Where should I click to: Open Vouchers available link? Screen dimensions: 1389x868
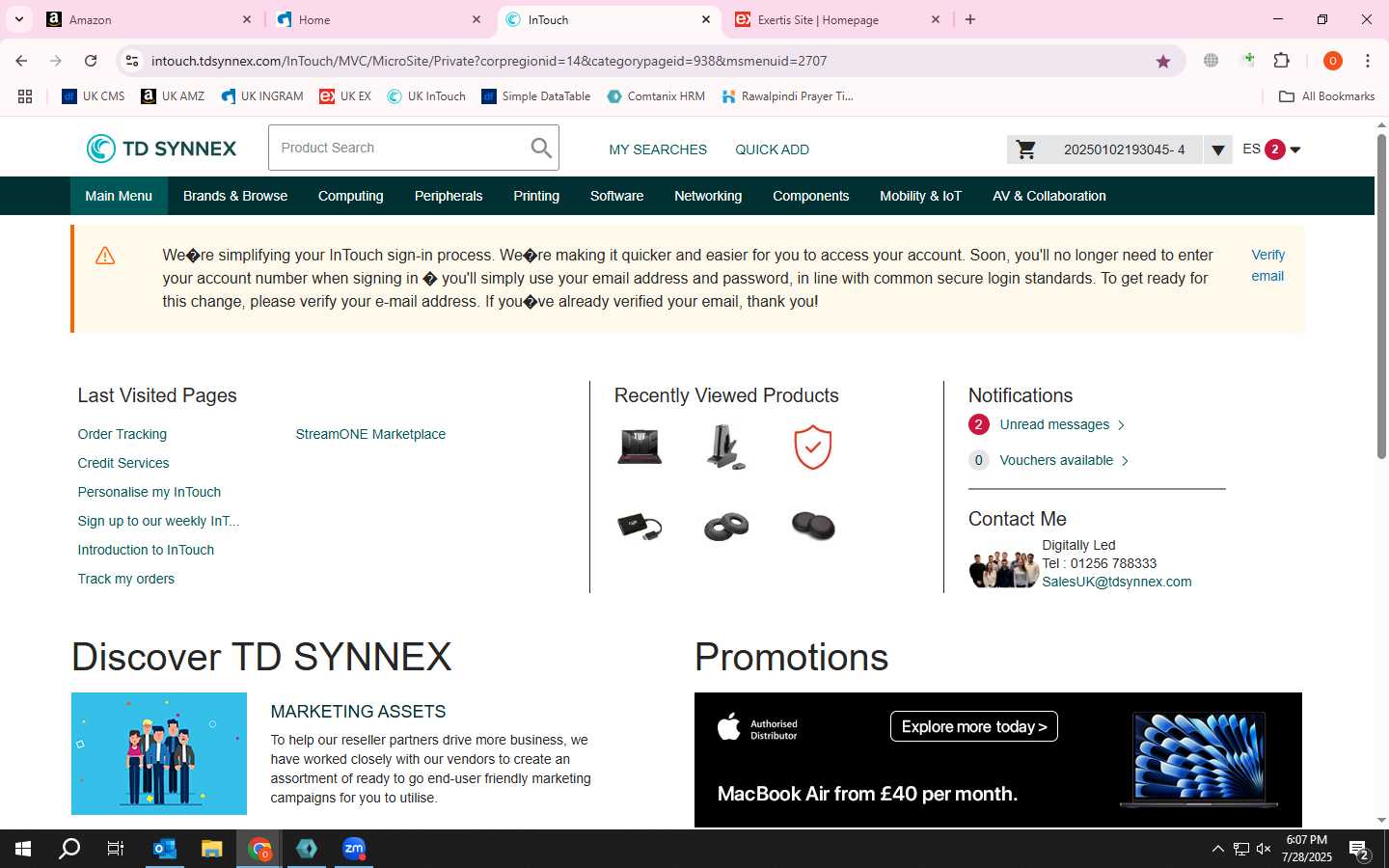(x=1056, y=460)
